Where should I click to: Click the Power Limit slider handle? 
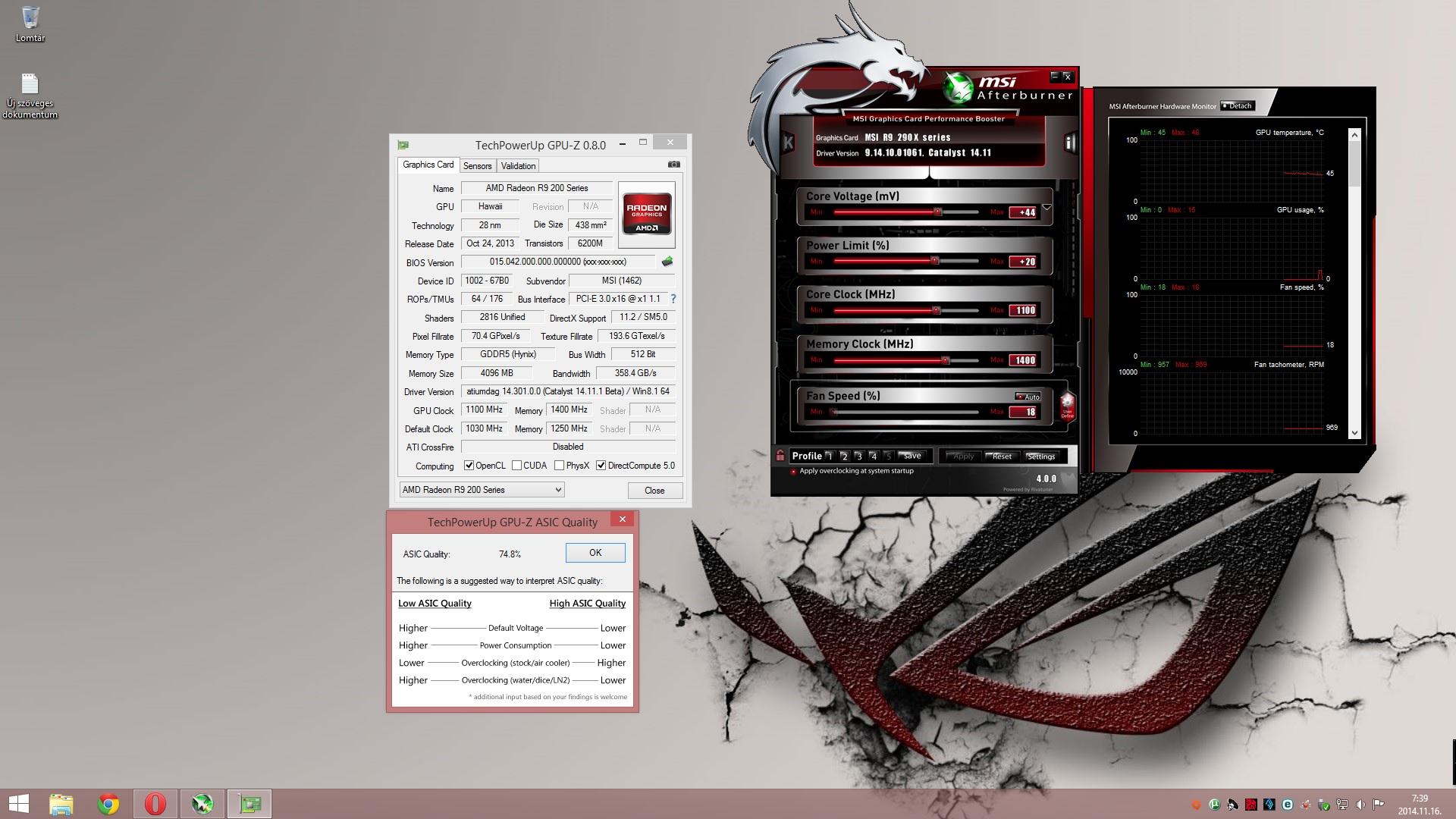(935, 261)
